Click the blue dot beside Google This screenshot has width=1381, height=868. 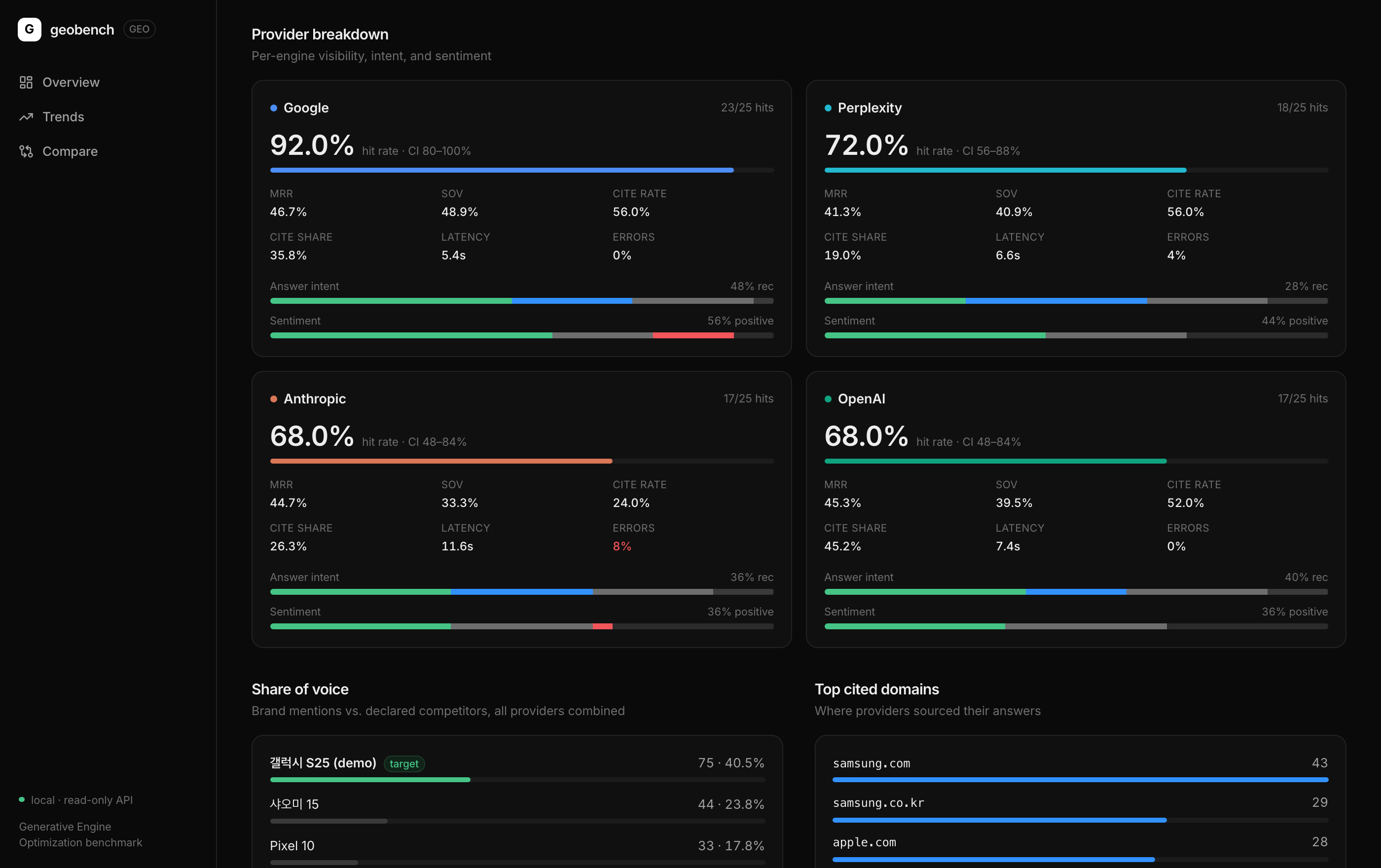click(274, 108)
